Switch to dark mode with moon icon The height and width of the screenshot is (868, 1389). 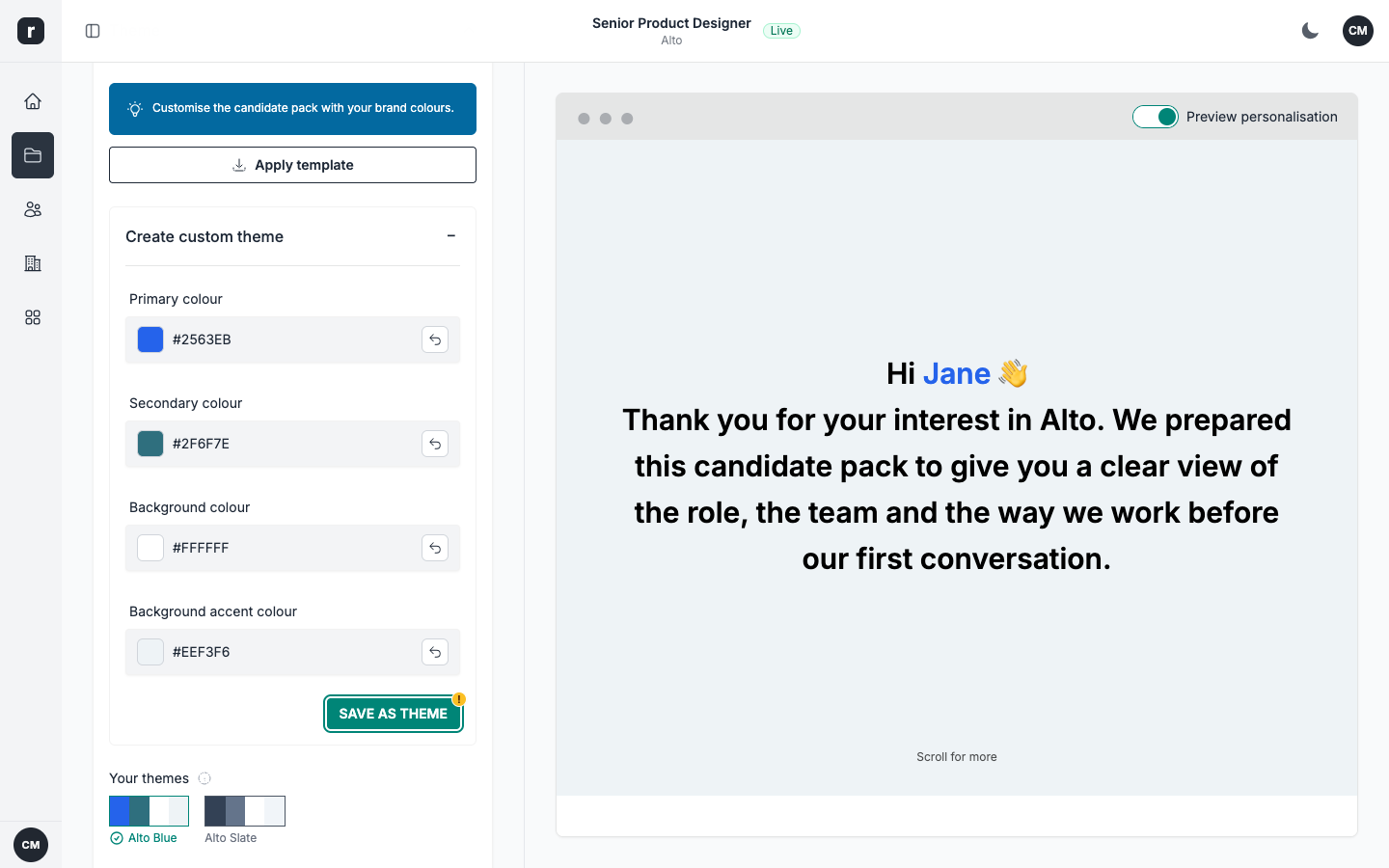[x=1310, y=31]
